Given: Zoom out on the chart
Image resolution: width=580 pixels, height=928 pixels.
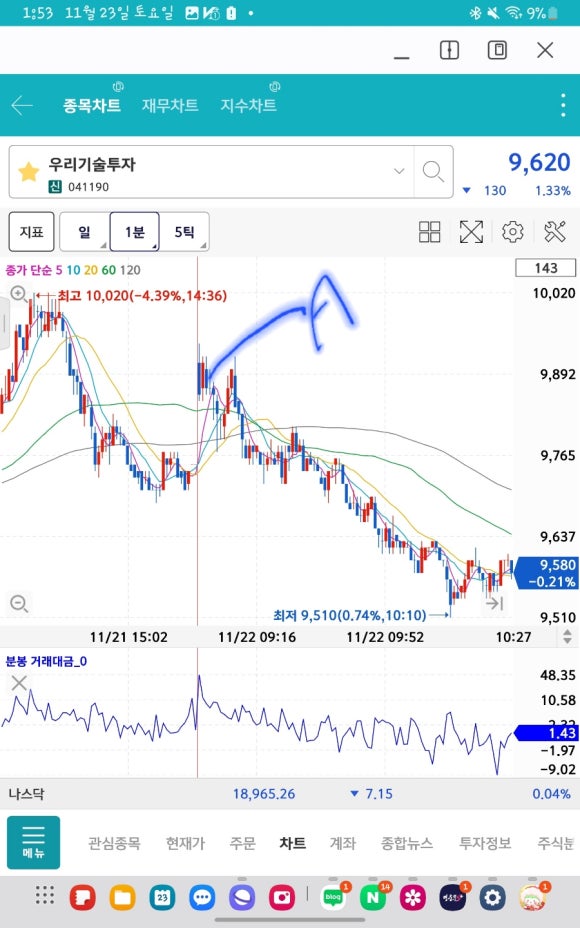Looking at the screenshot, I should coord(19,603).
